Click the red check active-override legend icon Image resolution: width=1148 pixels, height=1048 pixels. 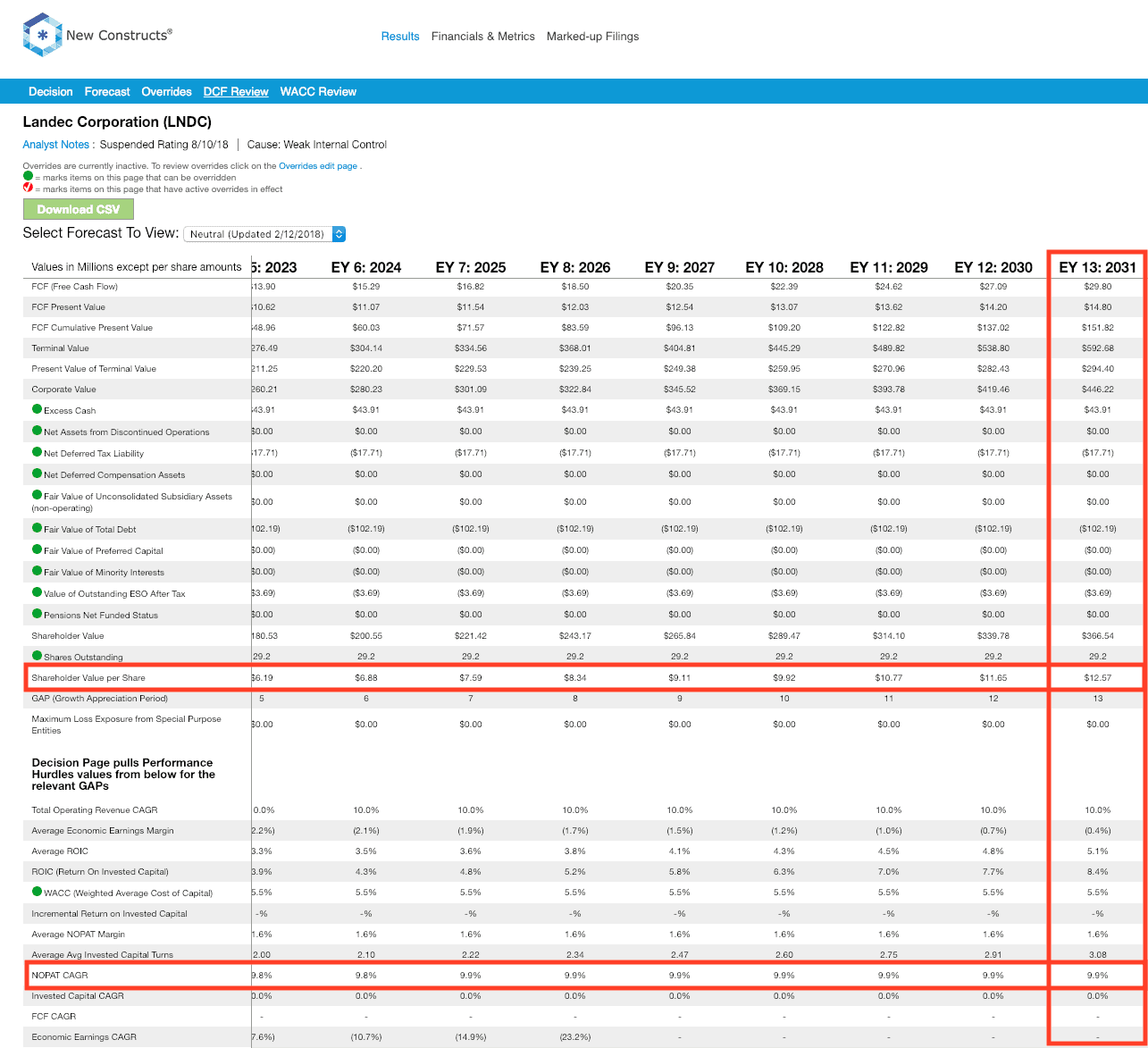[x=28, y=189]
